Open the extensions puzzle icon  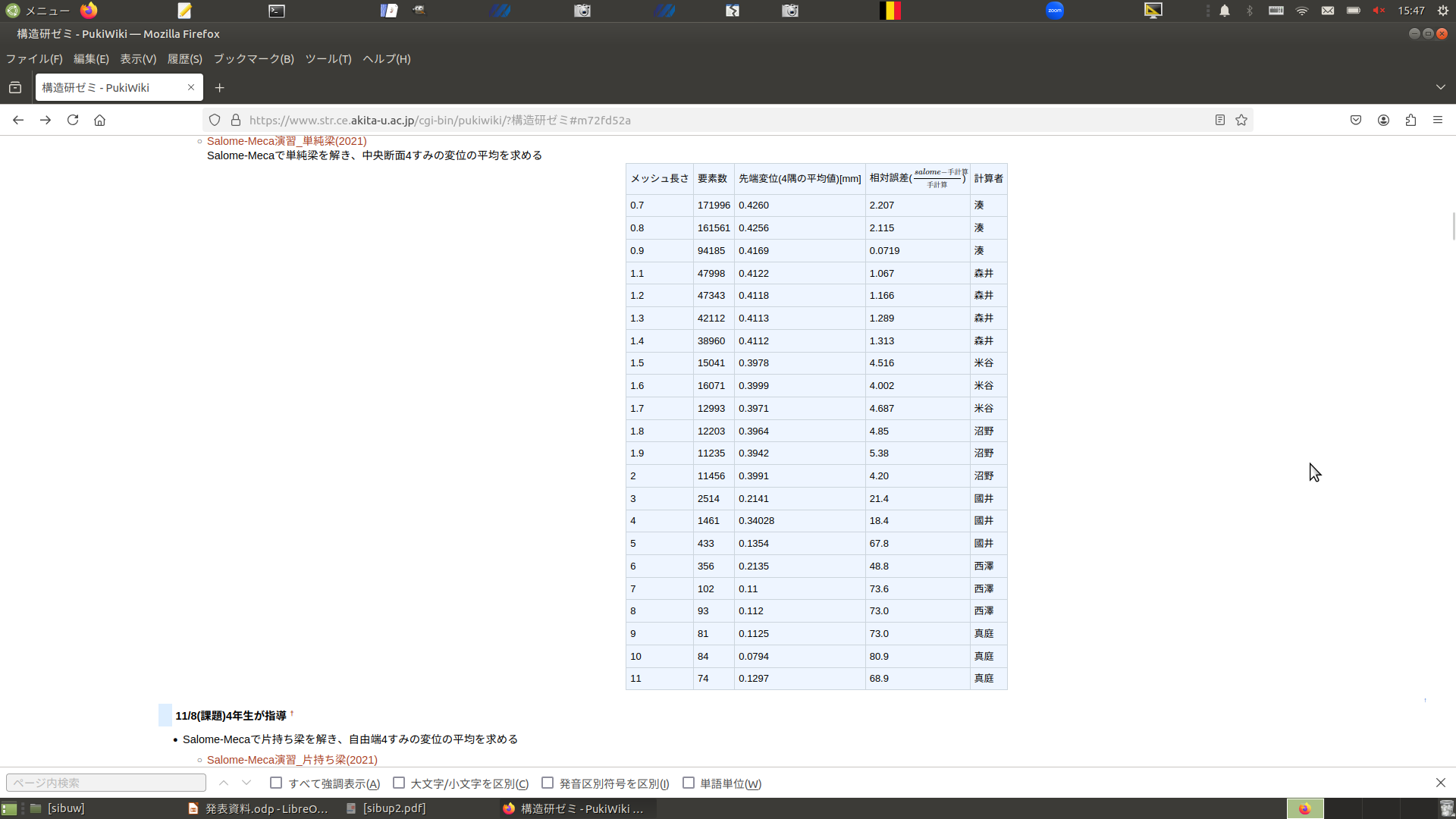coord(1410,120)
